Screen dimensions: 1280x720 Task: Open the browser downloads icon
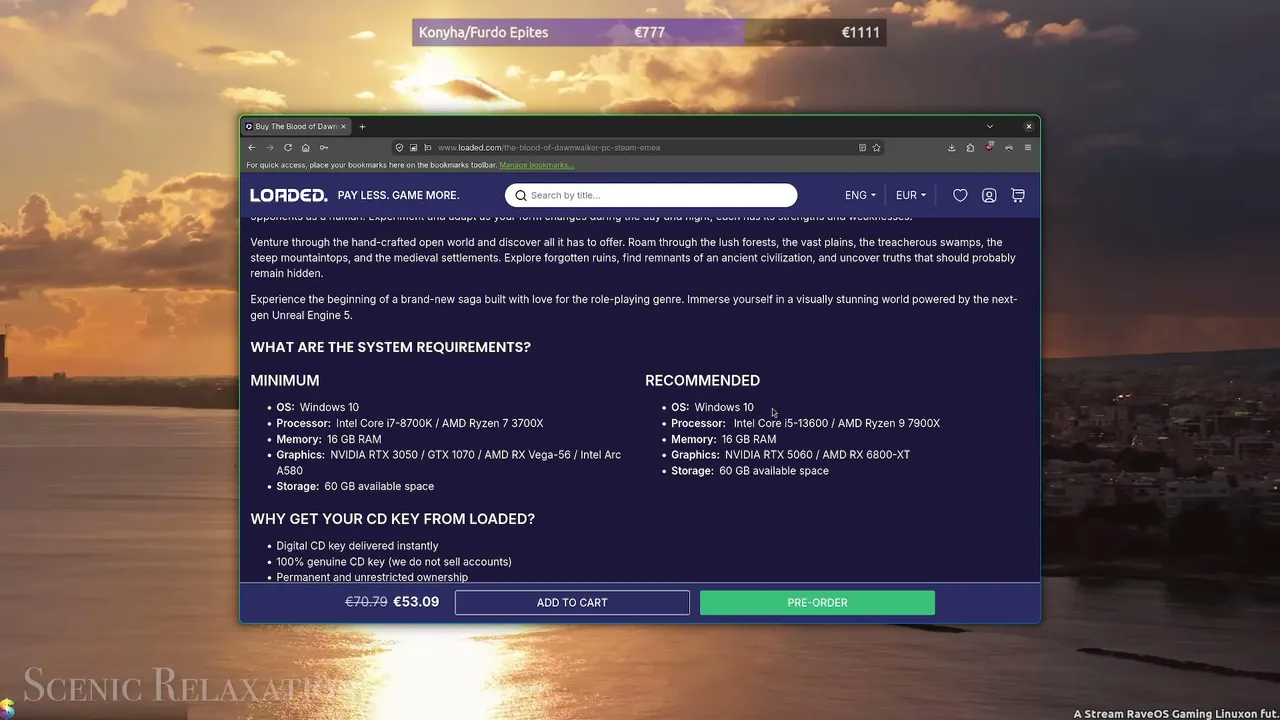point(951,147)
